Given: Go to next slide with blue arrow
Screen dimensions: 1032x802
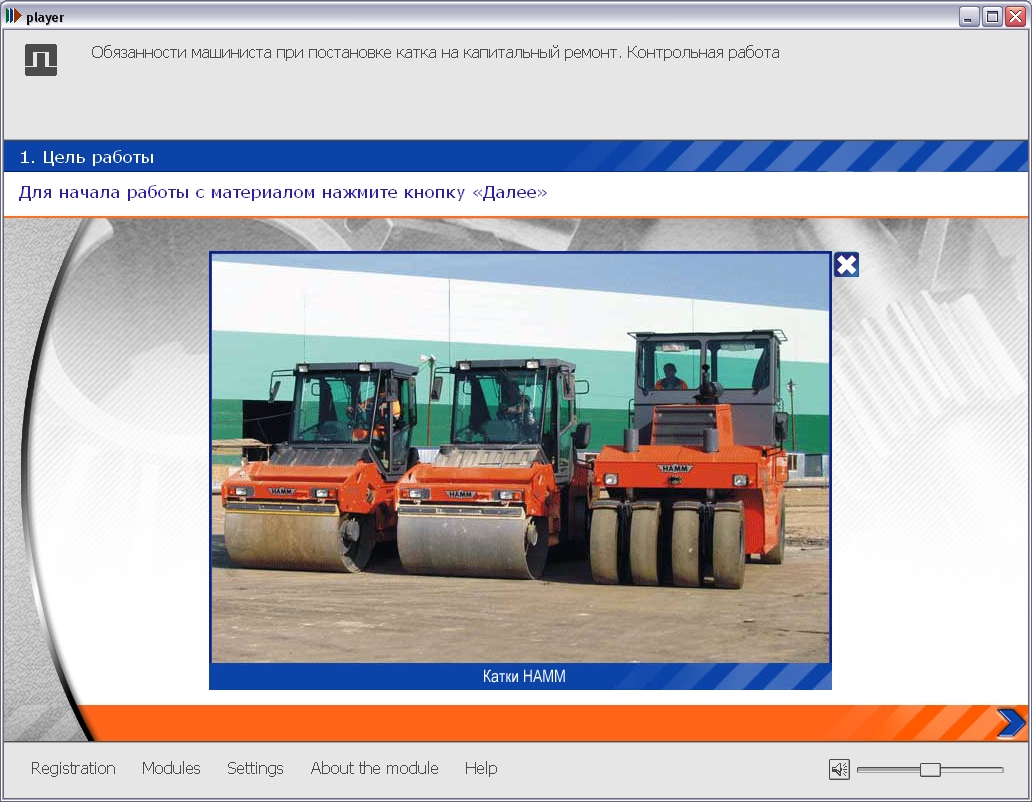Looking at the screenshot, I should pos(1011,723).
